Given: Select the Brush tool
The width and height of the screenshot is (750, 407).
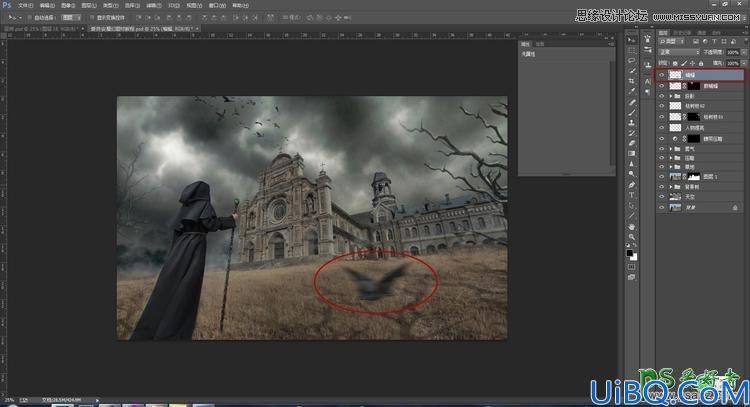Looking at the screenshot, I should [x=631, y=112].
